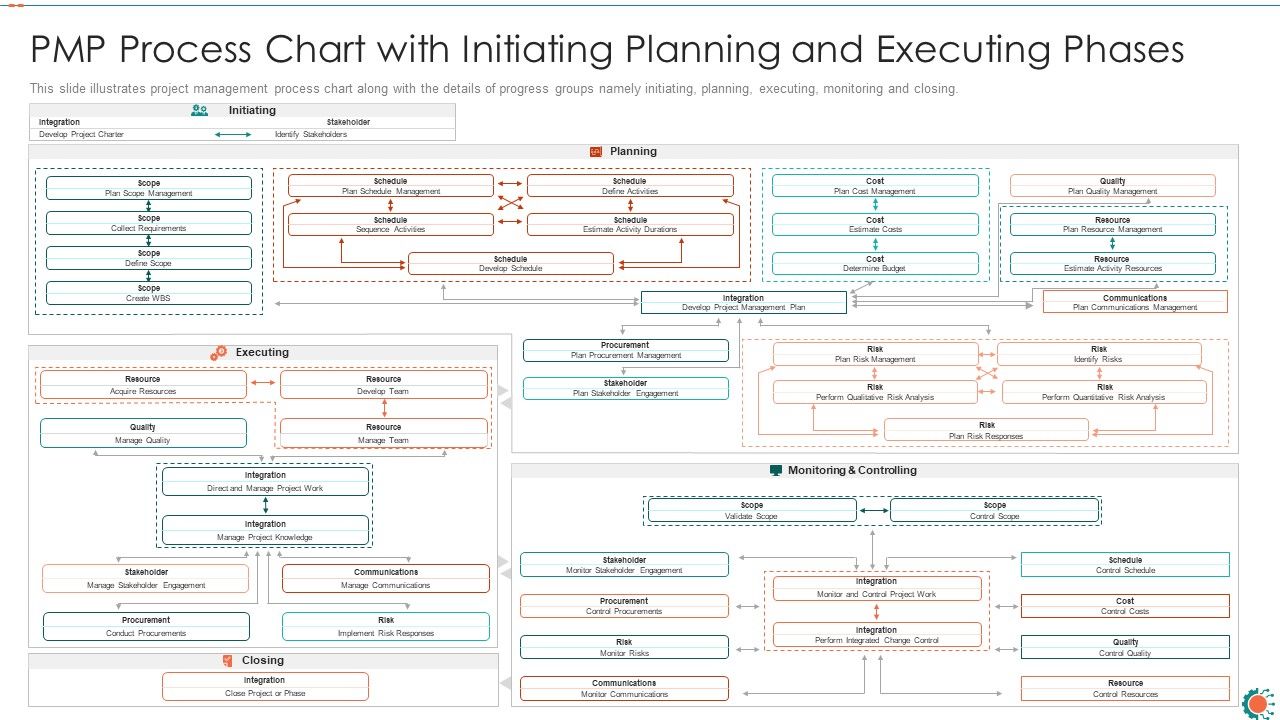Image resolution: width=1280 pixels, height=720 pixels.
Task: Select the Estimate Activity Durations box
Action: click(x=630, y=224)
